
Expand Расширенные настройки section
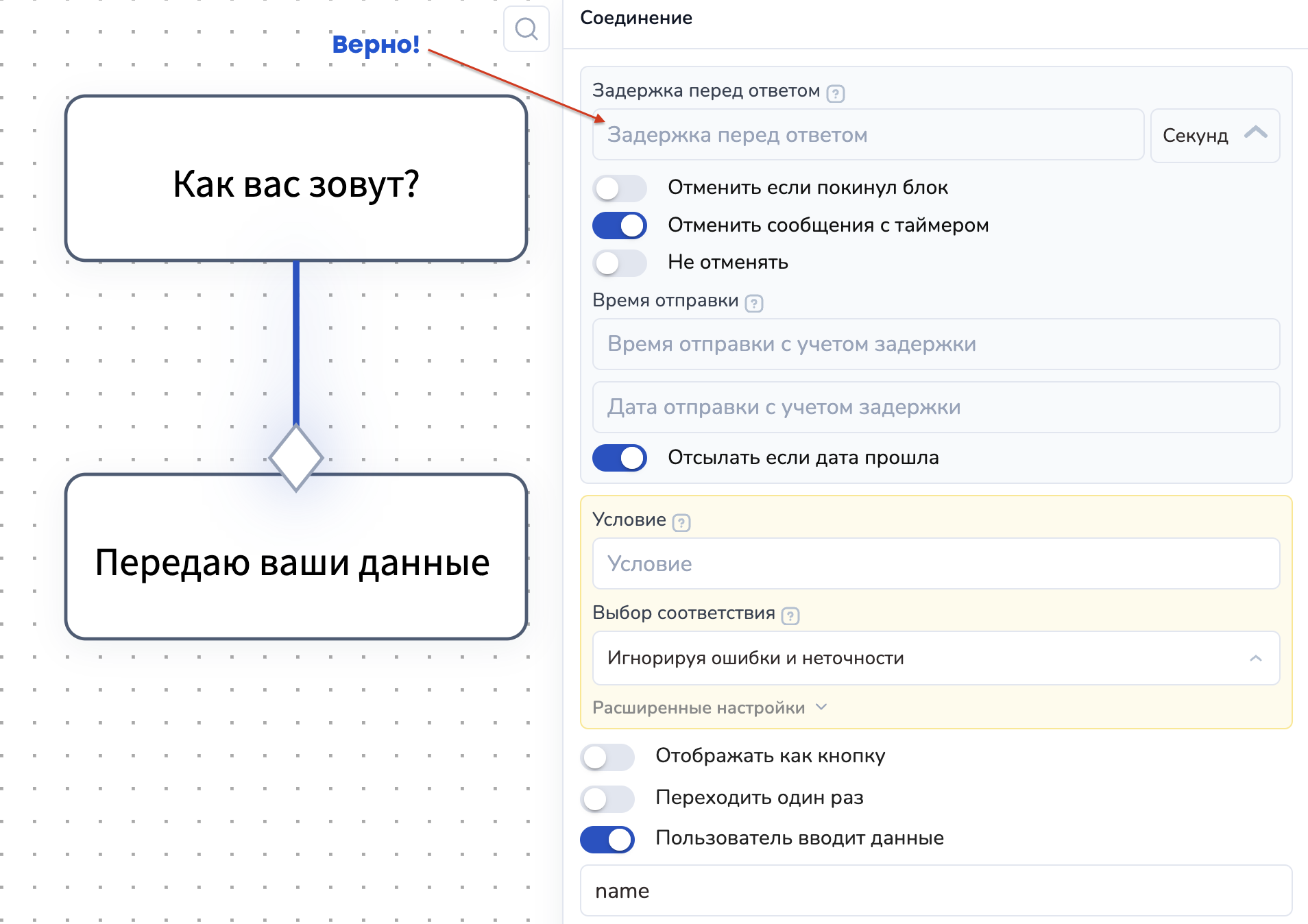pyautogui.click(x=709, y=707)
